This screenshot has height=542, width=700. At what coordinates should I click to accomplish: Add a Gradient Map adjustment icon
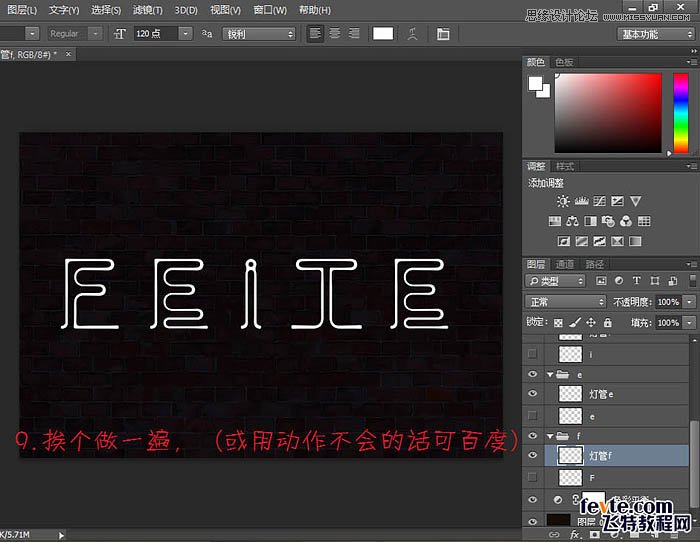tap(635, 242)
